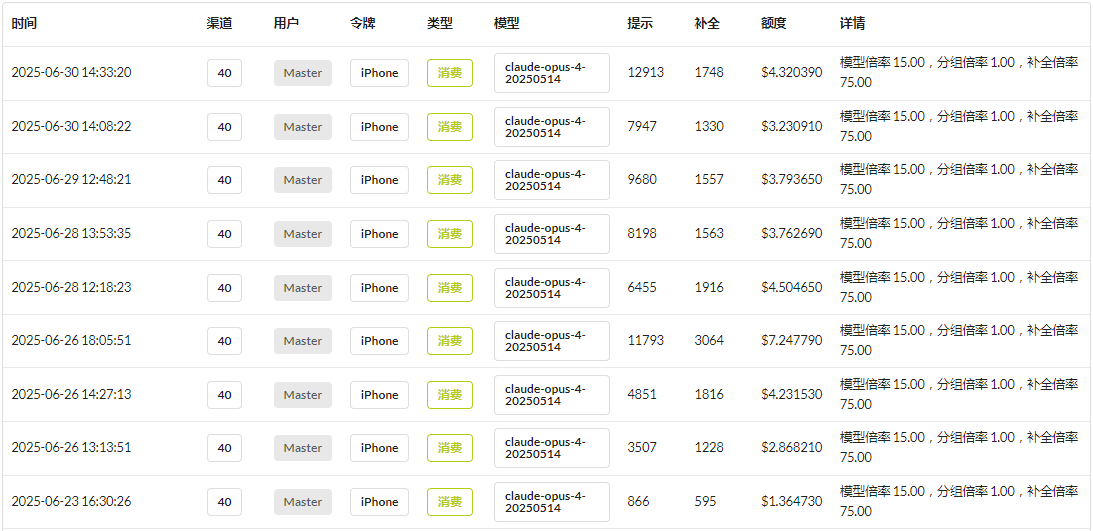Click claude-opus-4 model tag in 2025-06-23 row

coord(552,502)
